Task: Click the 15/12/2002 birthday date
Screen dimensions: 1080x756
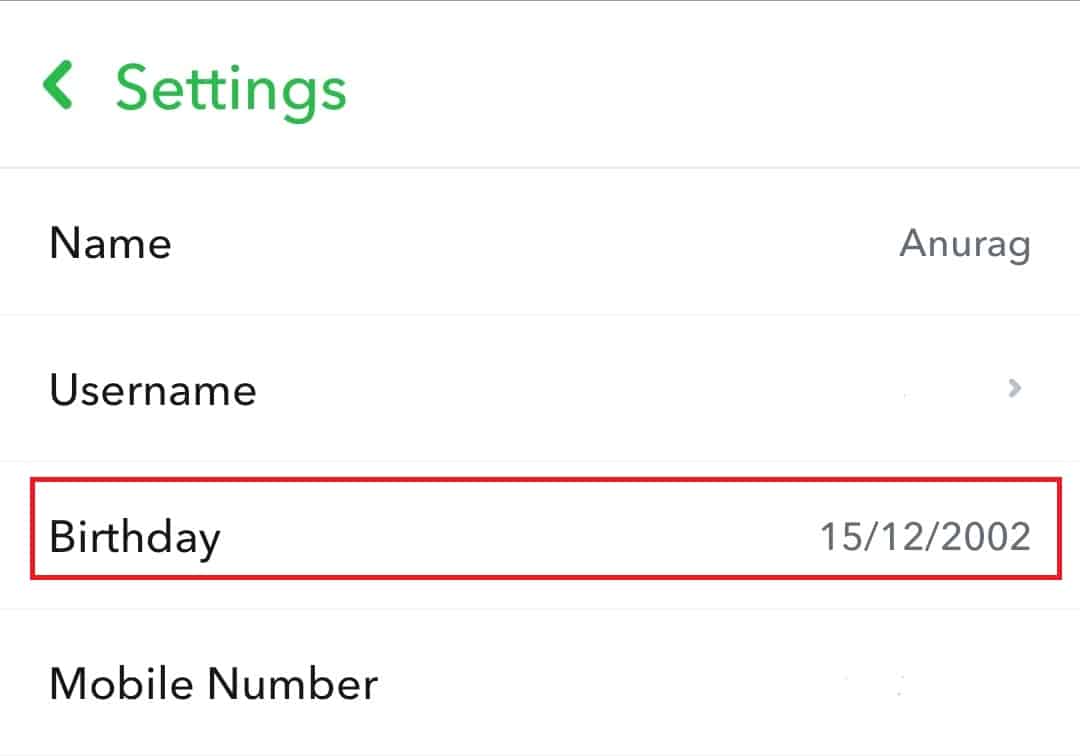Action: click(x=925, y=537)
